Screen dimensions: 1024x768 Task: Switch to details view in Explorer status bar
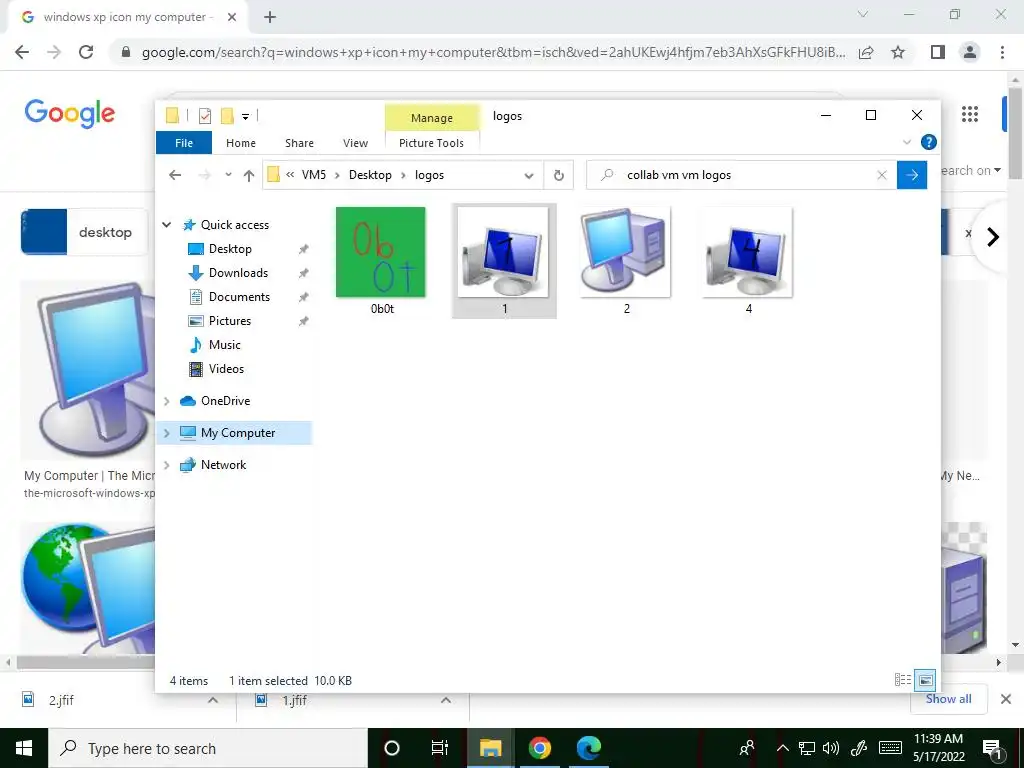(903, 680)
